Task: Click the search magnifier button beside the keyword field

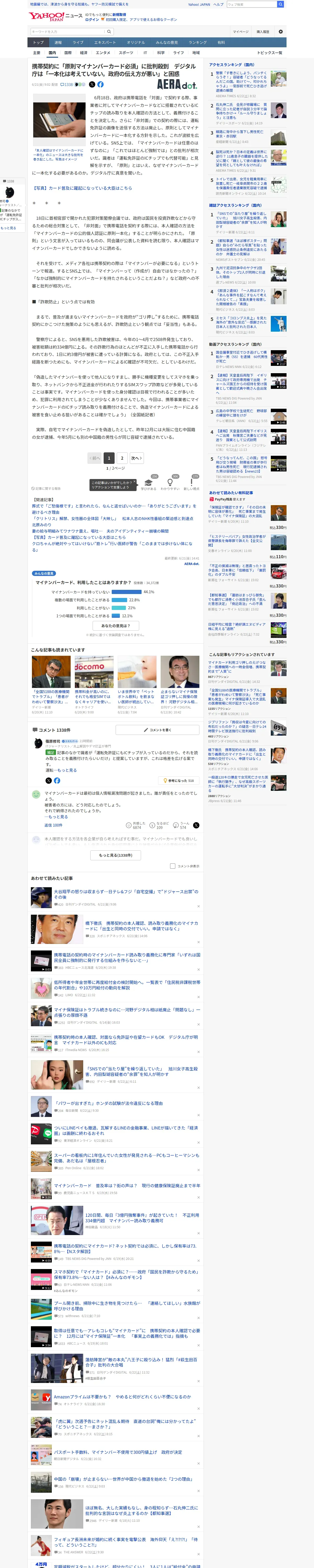Action: click(109, 32)
